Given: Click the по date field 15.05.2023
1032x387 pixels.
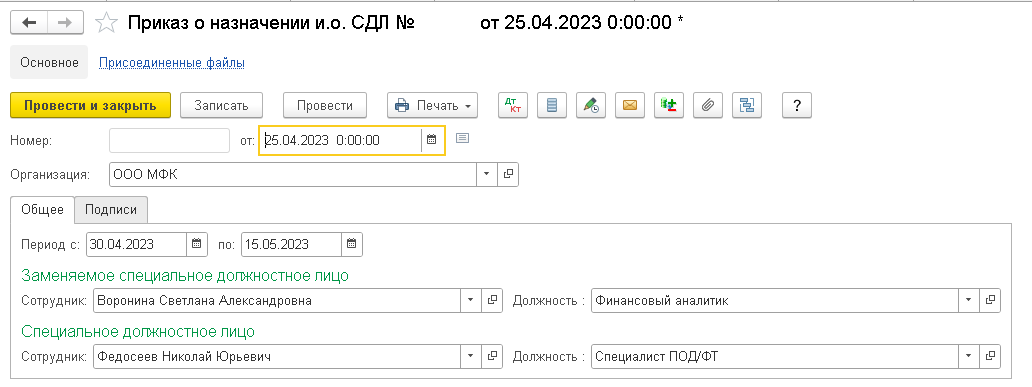Looking at the screenshot, I should coord(292,244).
